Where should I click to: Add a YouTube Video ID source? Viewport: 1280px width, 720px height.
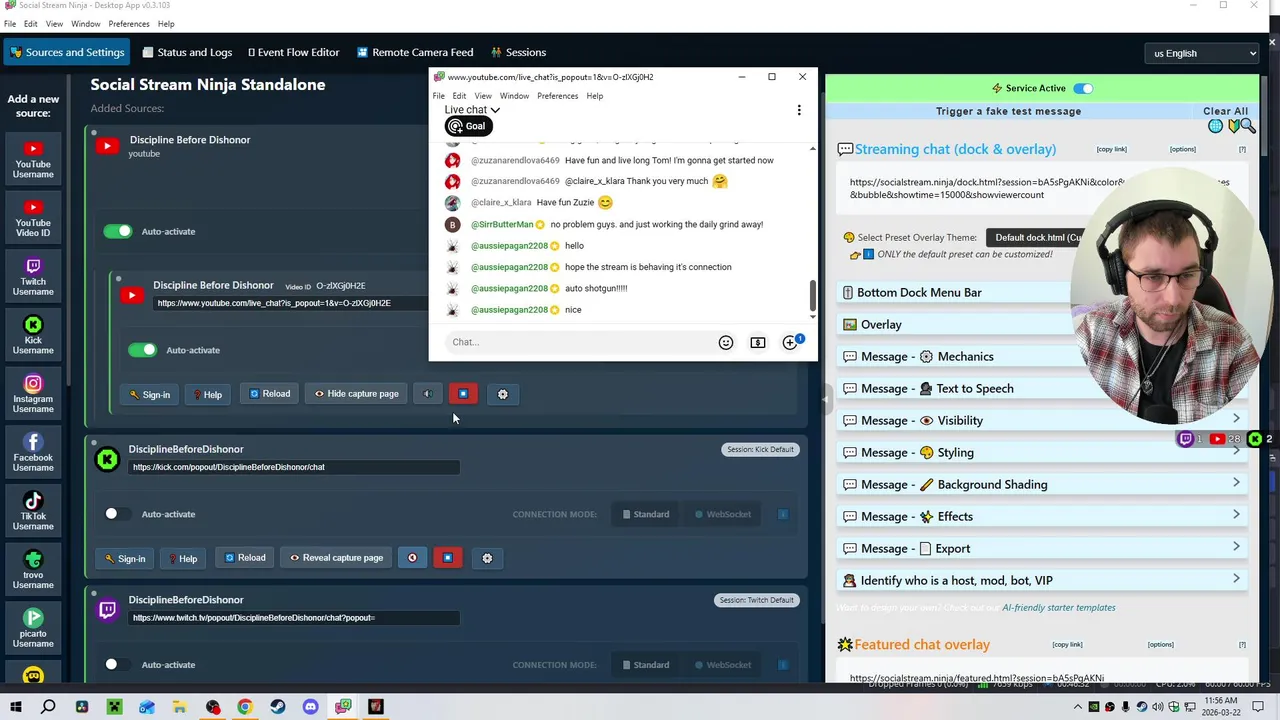33,219
